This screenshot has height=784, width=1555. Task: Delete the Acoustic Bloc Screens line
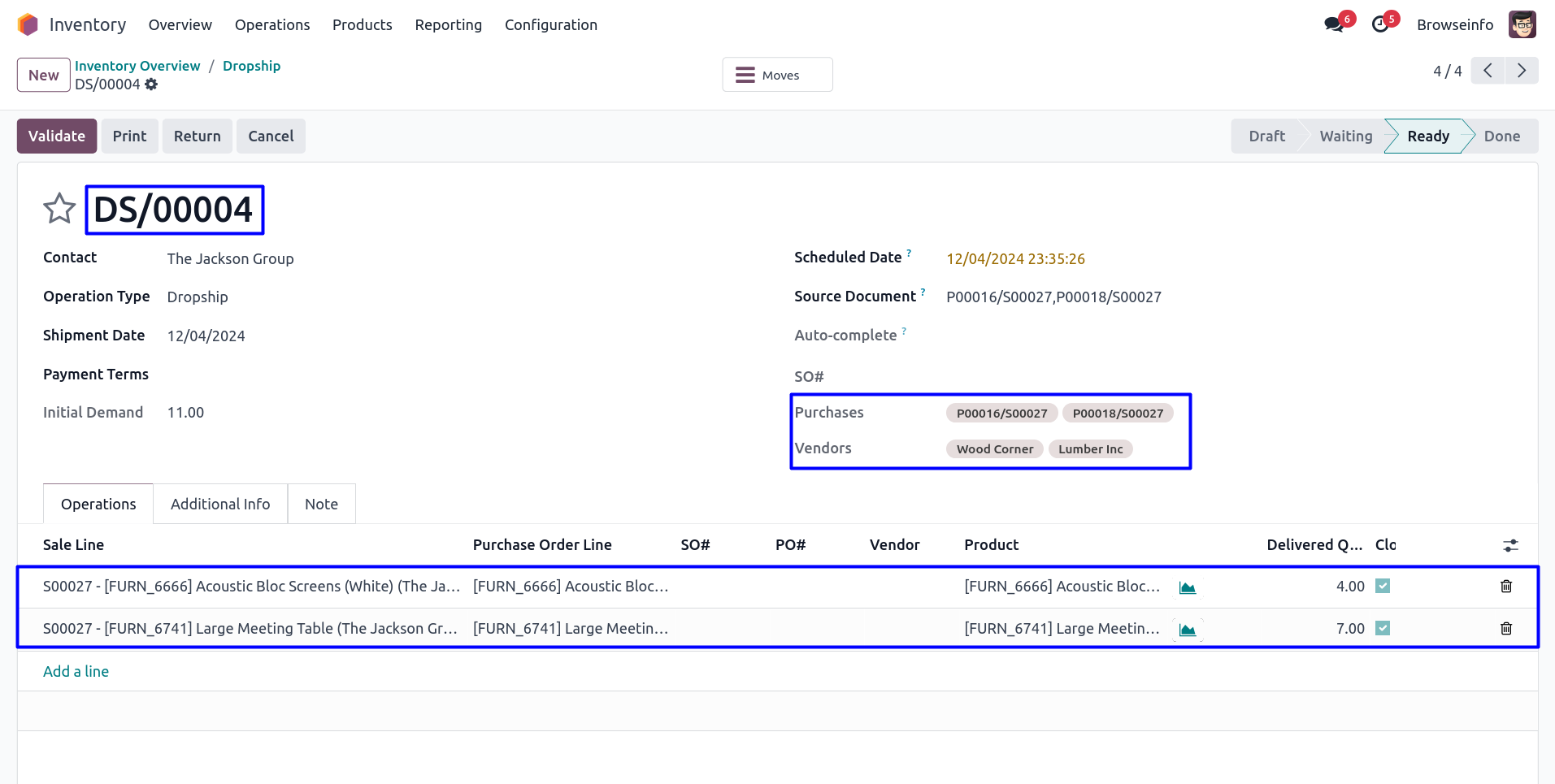click(1505, 587)
